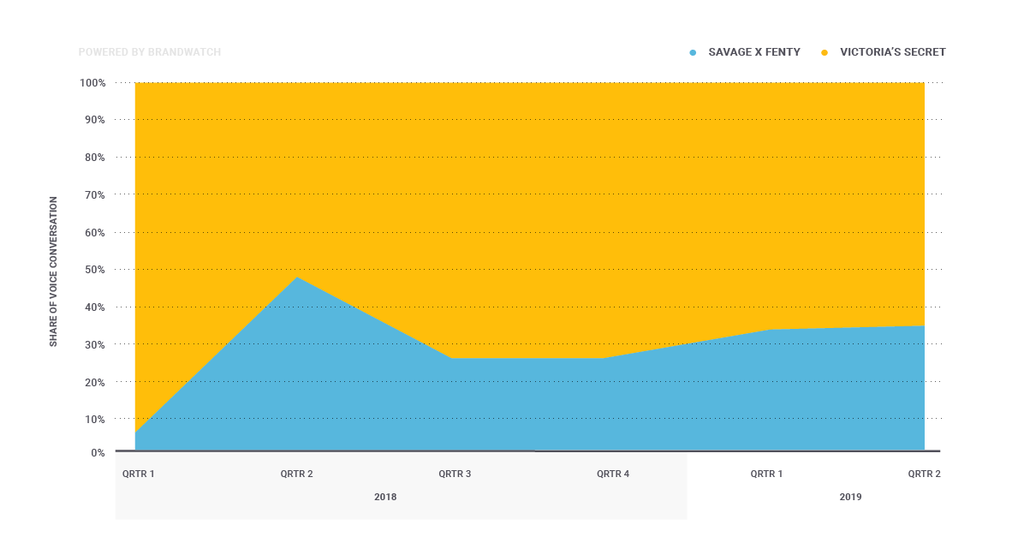The height and width of the screenshot is (543, 1024).
Task: Click the first QRTR 1 label under 2018
Action: click(138, 474)
